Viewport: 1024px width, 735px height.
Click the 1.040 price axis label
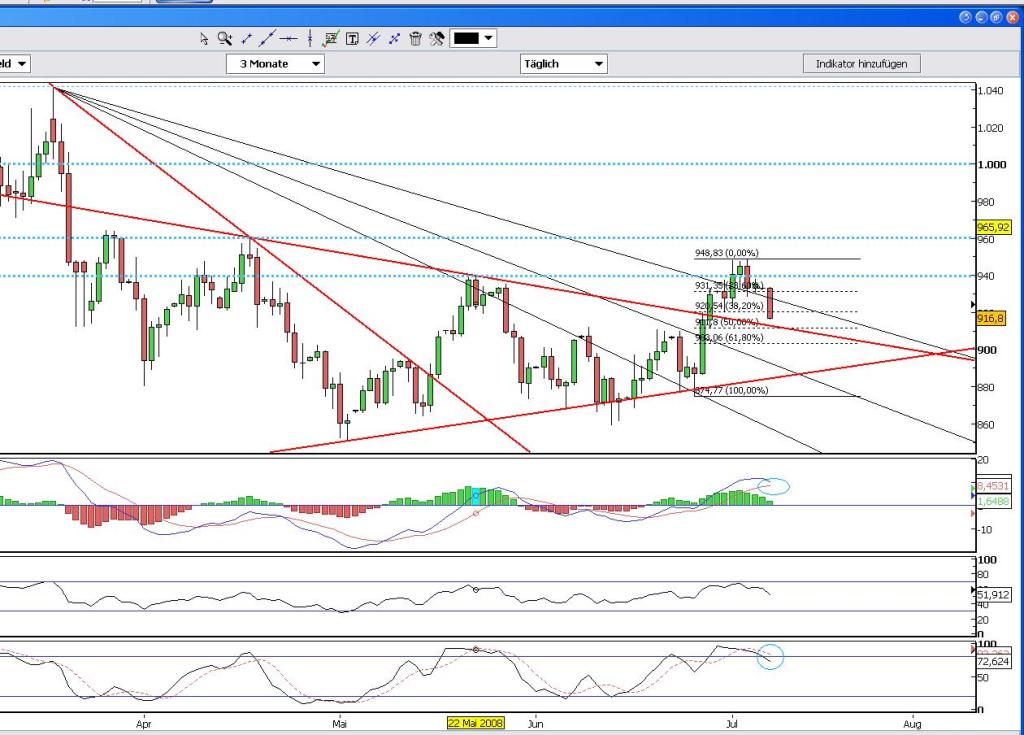(x=990, y=91)
